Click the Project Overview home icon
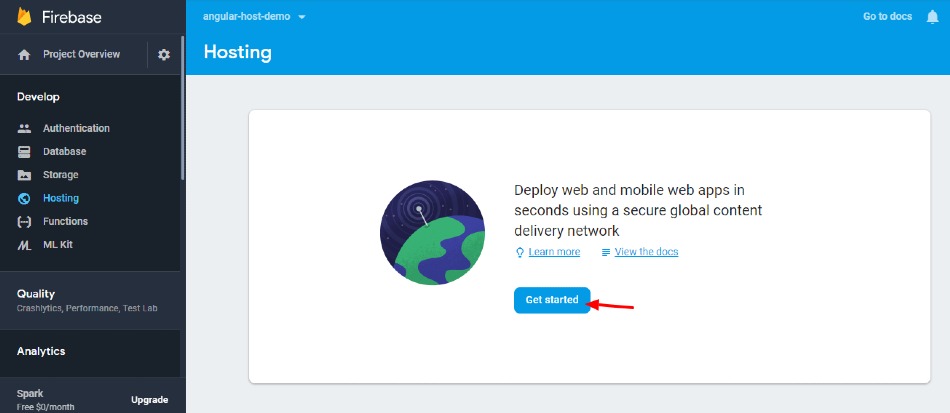The width and height of the screenshot is (950, 413). (x=24, y=55)
